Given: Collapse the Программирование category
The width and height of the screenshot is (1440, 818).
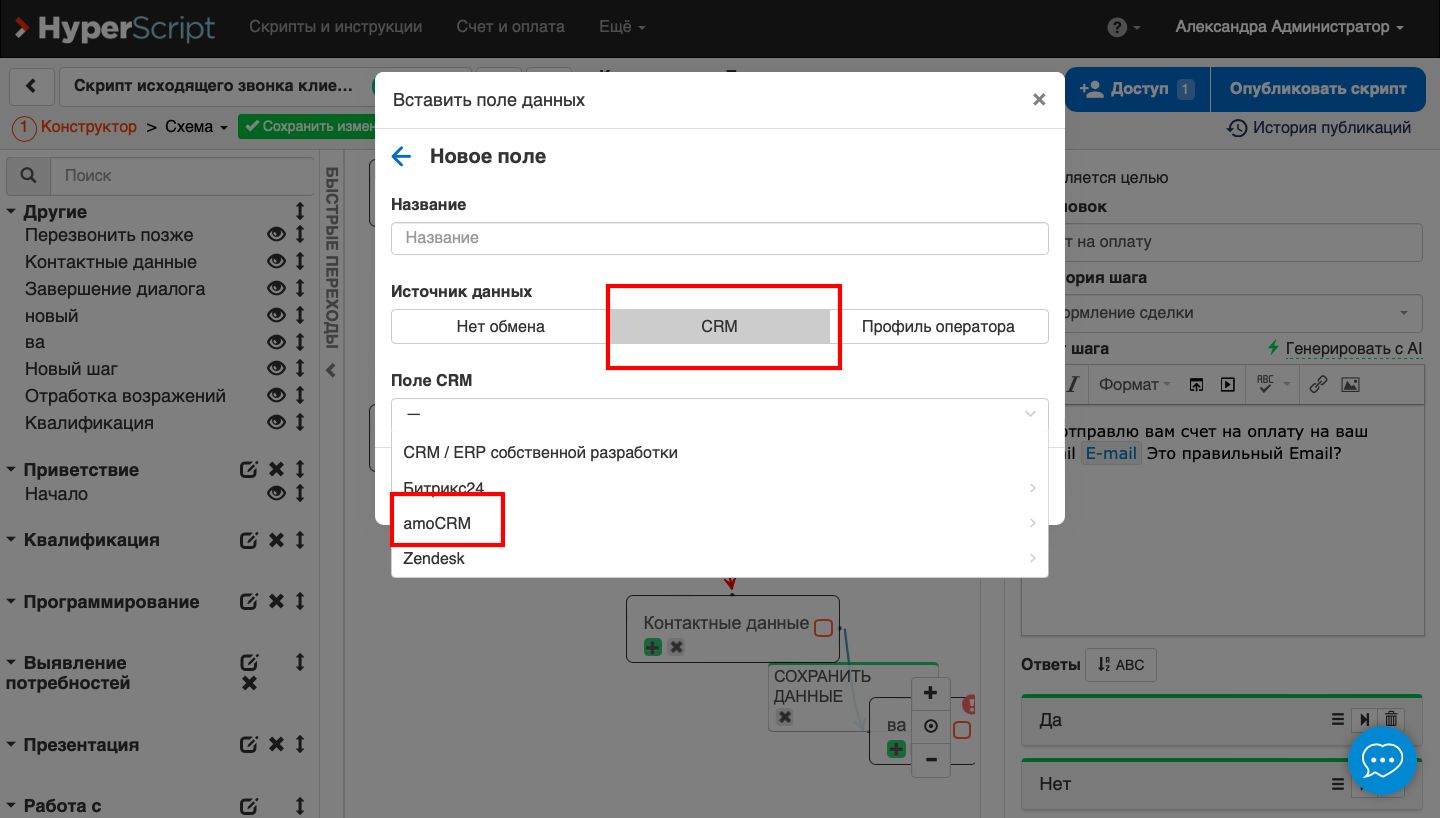Looking at the screenshot, I should coord(12,602).
